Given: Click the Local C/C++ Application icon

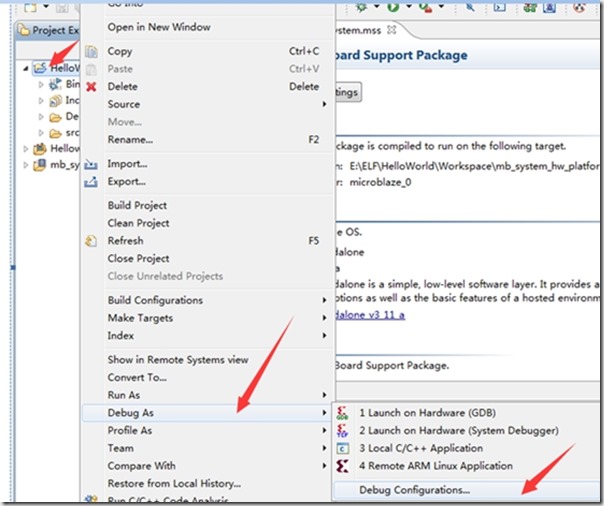Looking at the screenshot, I should click(x=343, y=448).
